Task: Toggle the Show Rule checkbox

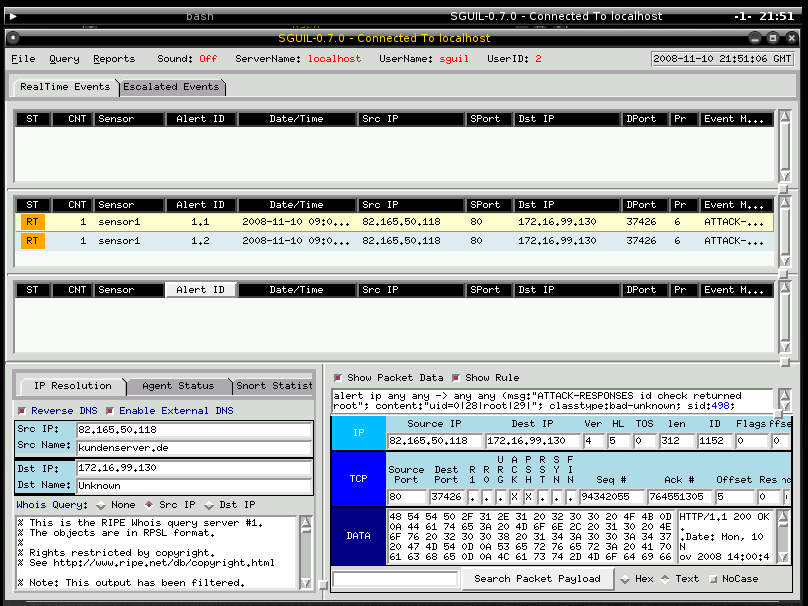Action: point(485,378)
